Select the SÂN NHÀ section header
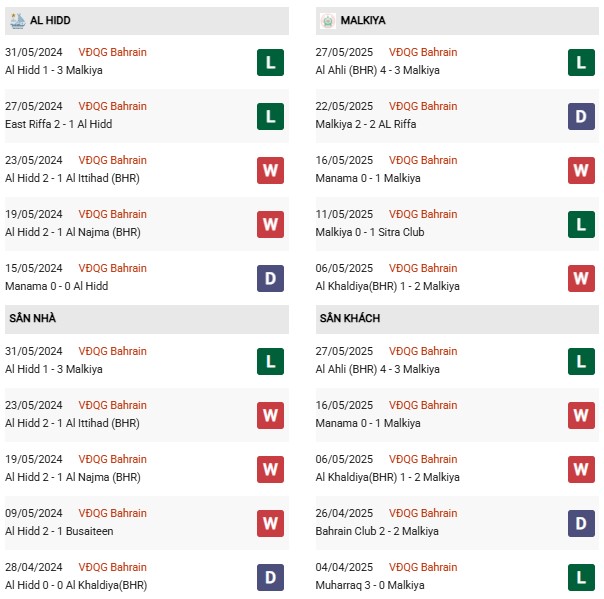Image resolution: width=604 pixels, height=599 pixels. click(147, 319)
